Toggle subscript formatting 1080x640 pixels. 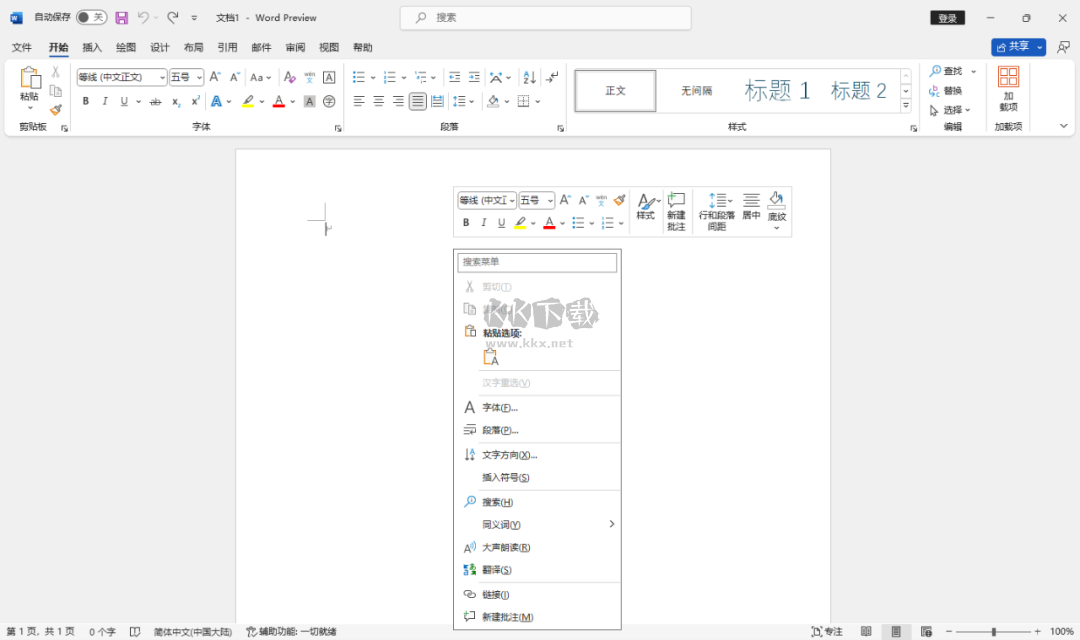[176, 100]
